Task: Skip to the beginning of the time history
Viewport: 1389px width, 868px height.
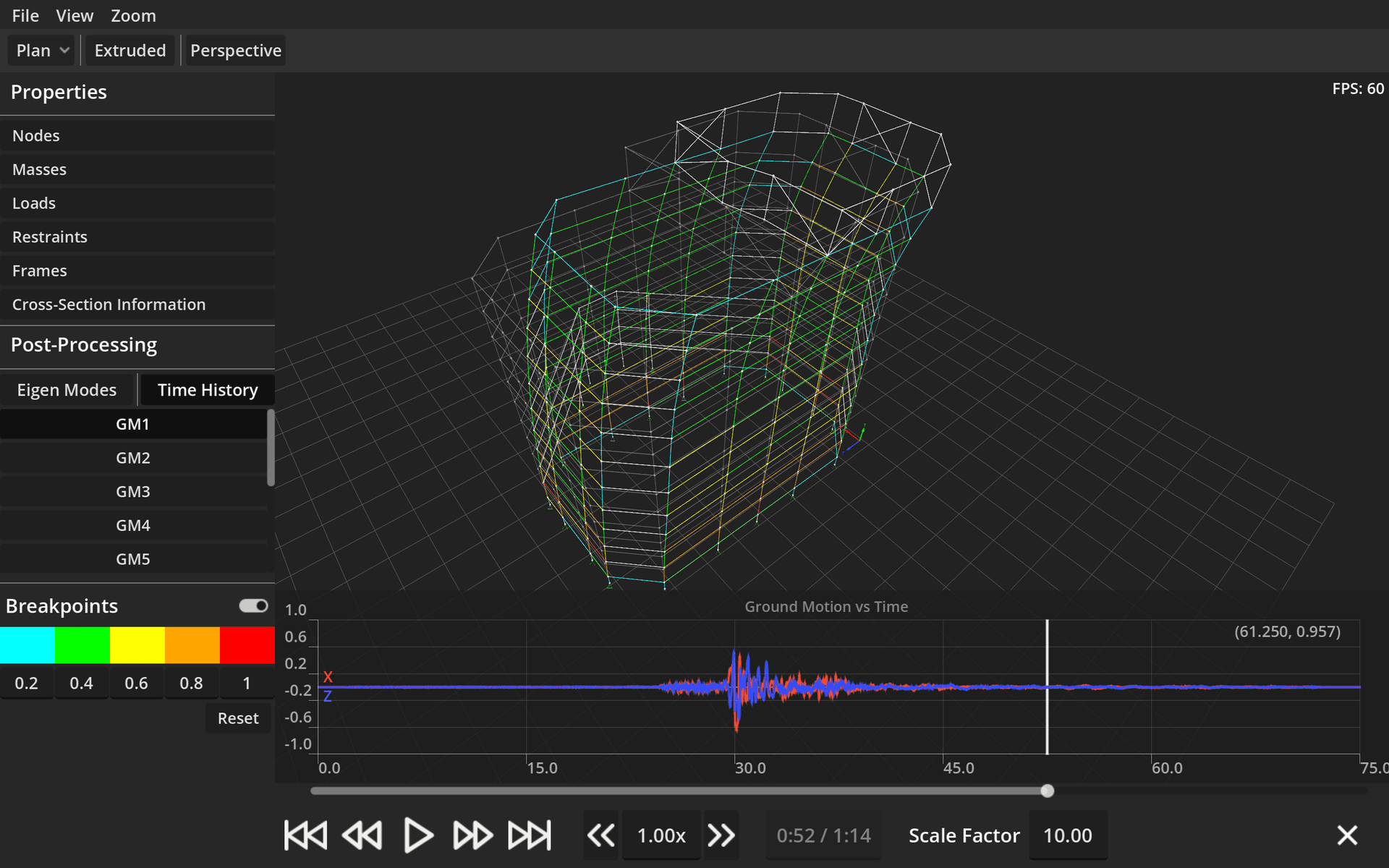Action: (x=304, y=835)
